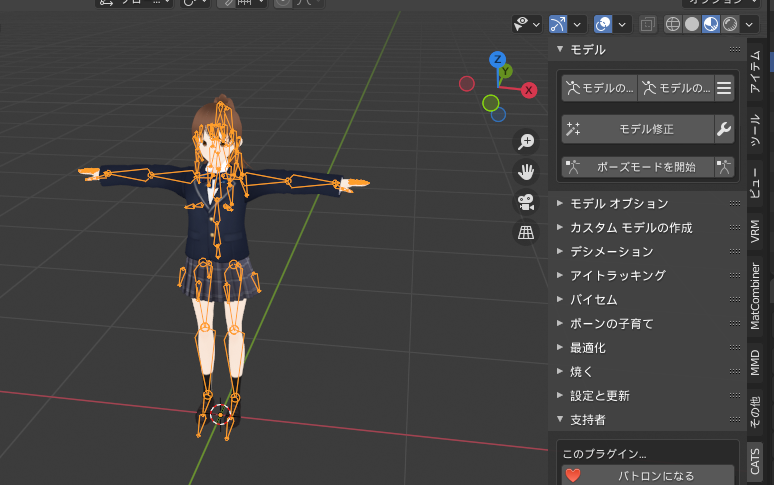Open the selectability and visibility dropdown
Image resolution: width=774 pixels, height=485 pixels.
(527, 24)
